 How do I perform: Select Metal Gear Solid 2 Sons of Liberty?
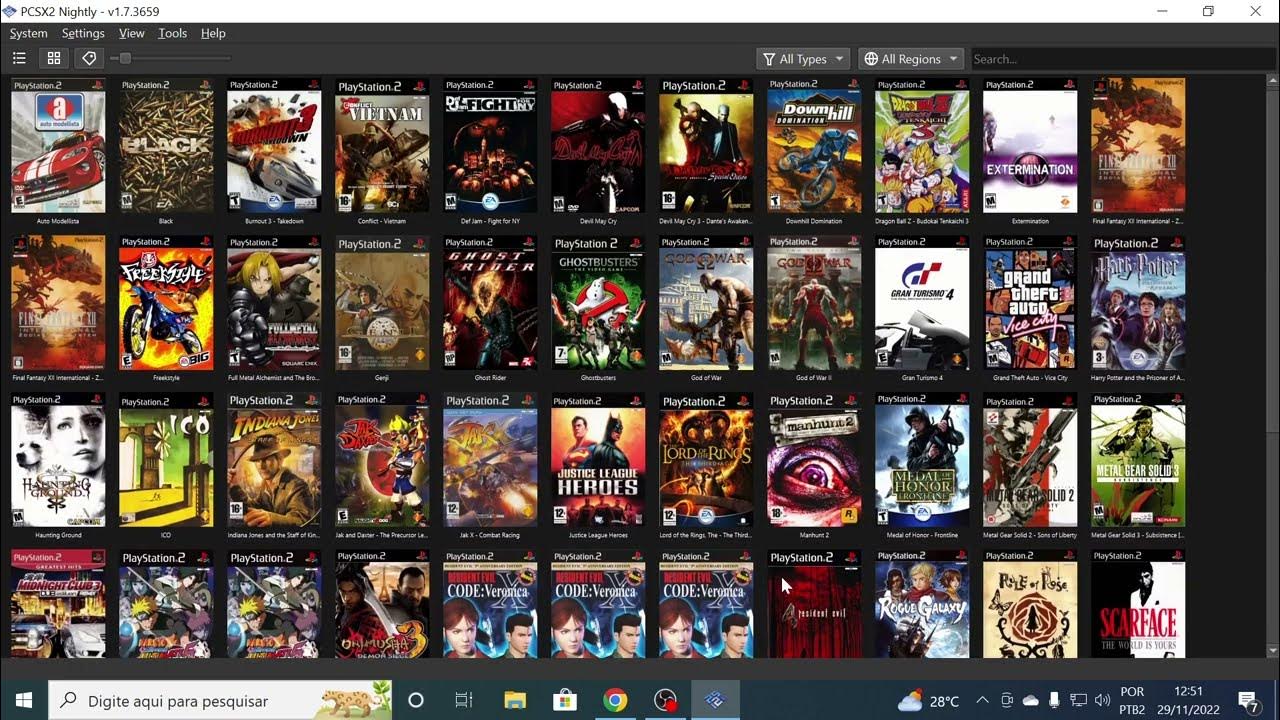[x=1030, y=460]
